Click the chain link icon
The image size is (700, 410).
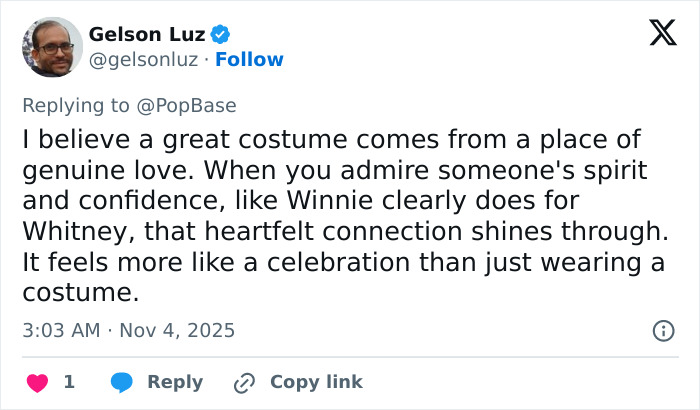pyautogui.click(x=244, y=382)
